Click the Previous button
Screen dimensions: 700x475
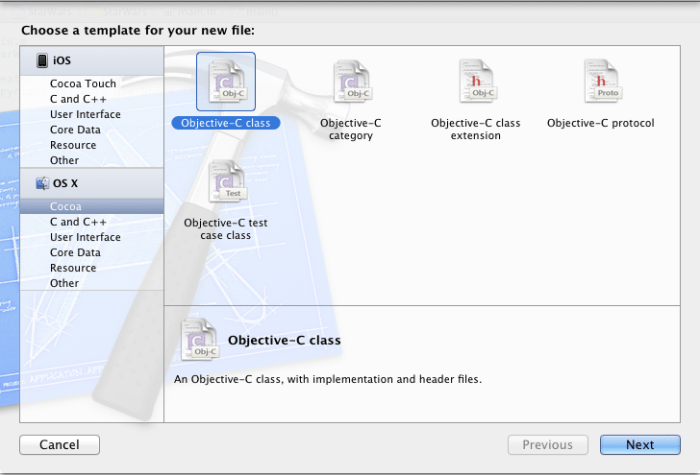pos(547,445)
